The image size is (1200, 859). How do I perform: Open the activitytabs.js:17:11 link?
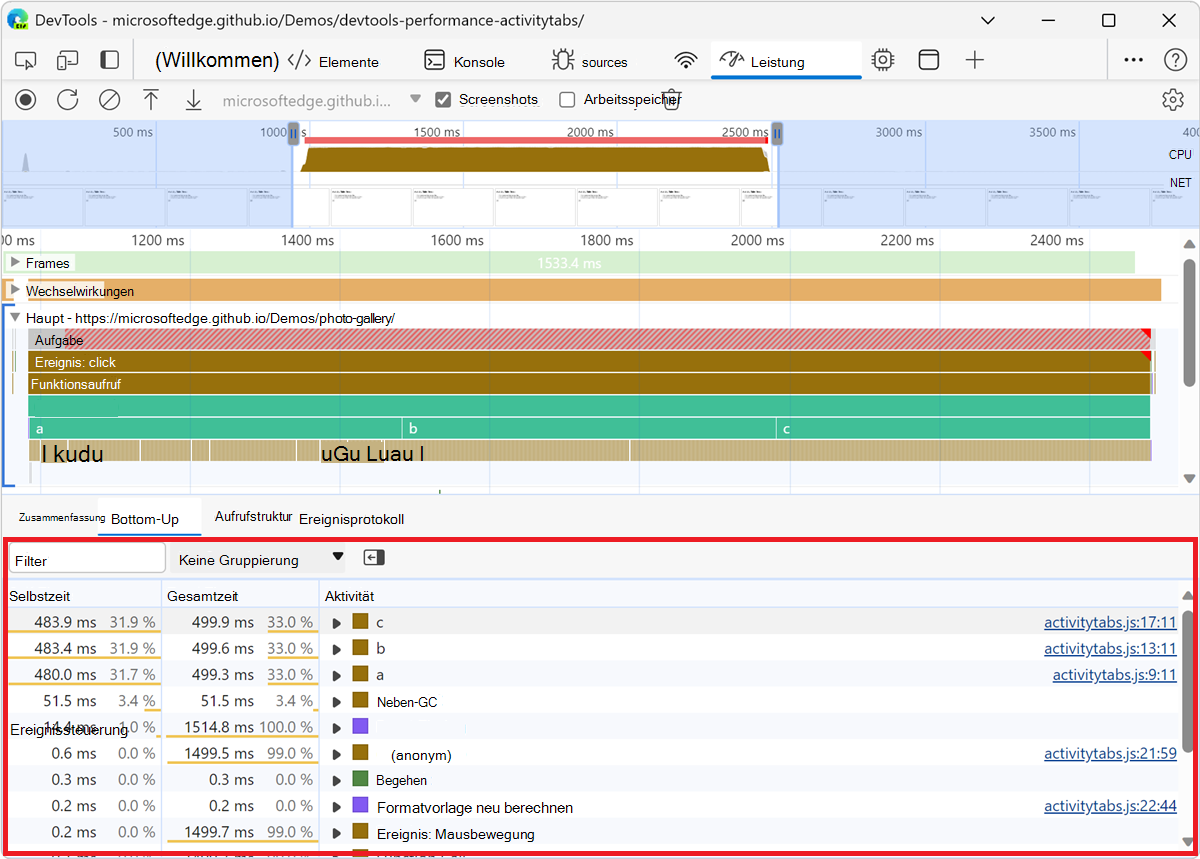(1110, 623)
